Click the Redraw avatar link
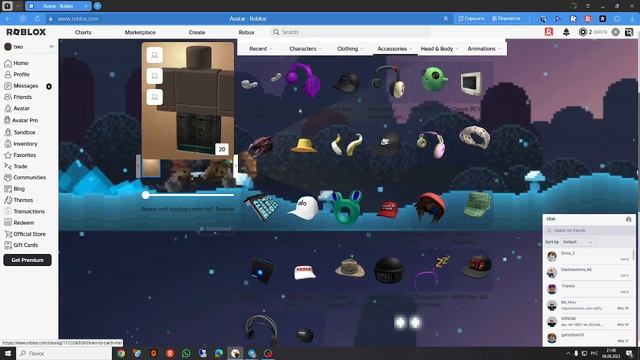The height and width of the screenshot is (360, 640). coord(224,209)
